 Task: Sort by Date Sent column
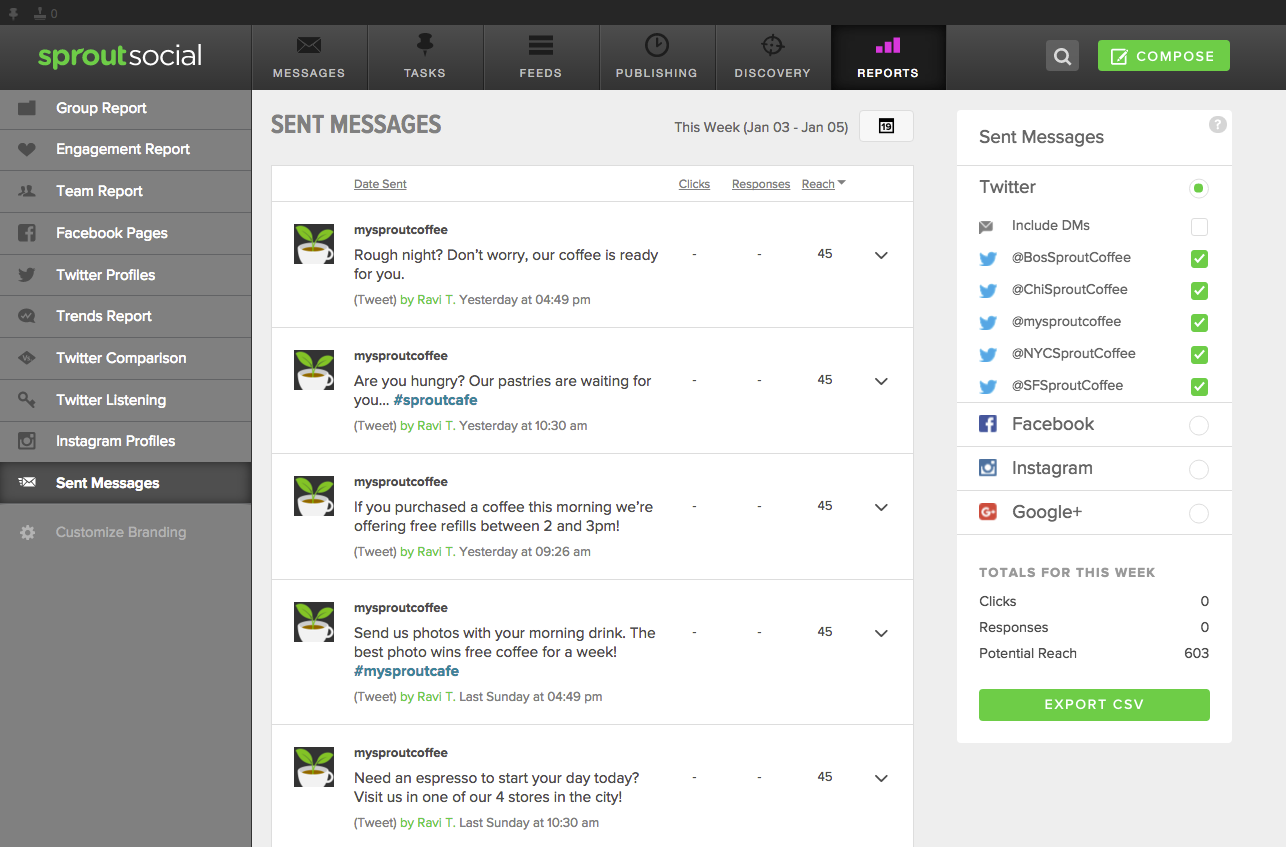pyautogui.click(x=380, y=184)
